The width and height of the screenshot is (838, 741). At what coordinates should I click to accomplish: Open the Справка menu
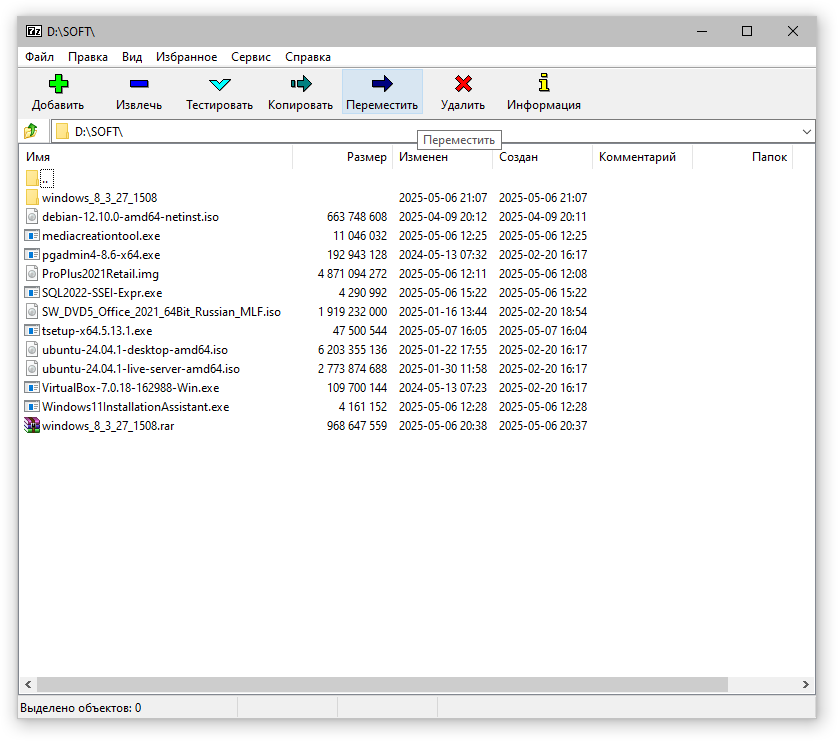[x=308, y=57]
